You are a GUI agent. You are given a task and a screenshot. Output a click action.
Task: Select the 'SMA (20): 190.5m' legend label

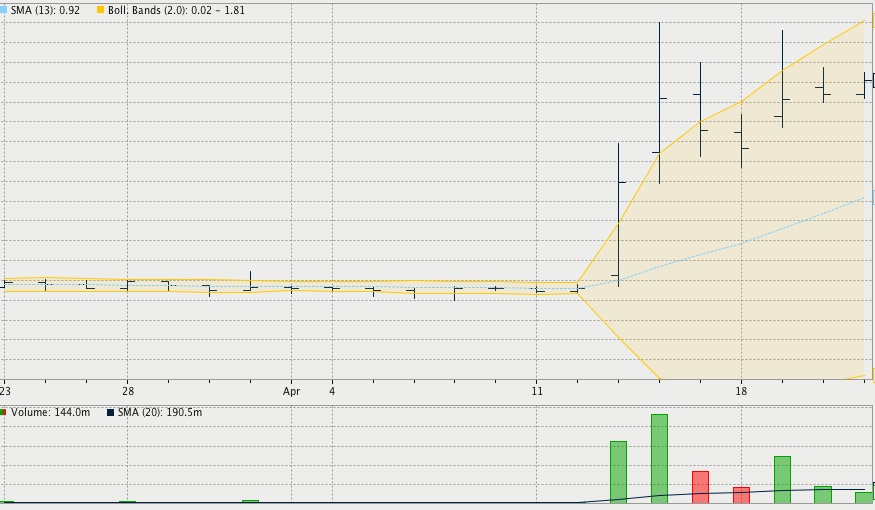click(x=160, y=412)
